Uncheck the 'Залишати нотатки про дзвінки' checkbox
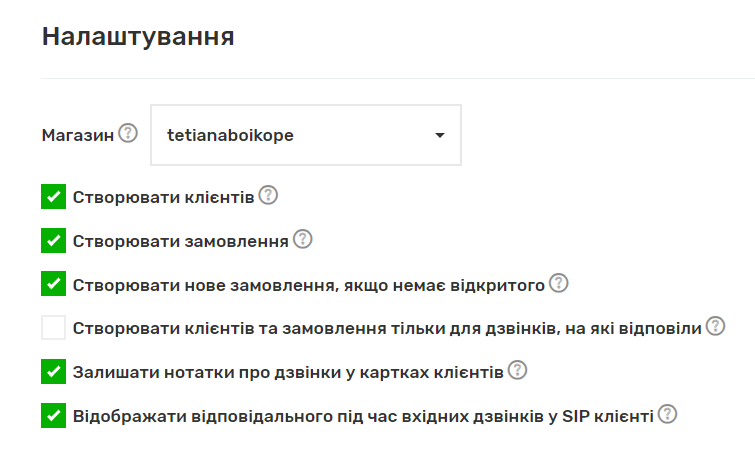Screen dimensions: 755x466 tap(53, 372)
